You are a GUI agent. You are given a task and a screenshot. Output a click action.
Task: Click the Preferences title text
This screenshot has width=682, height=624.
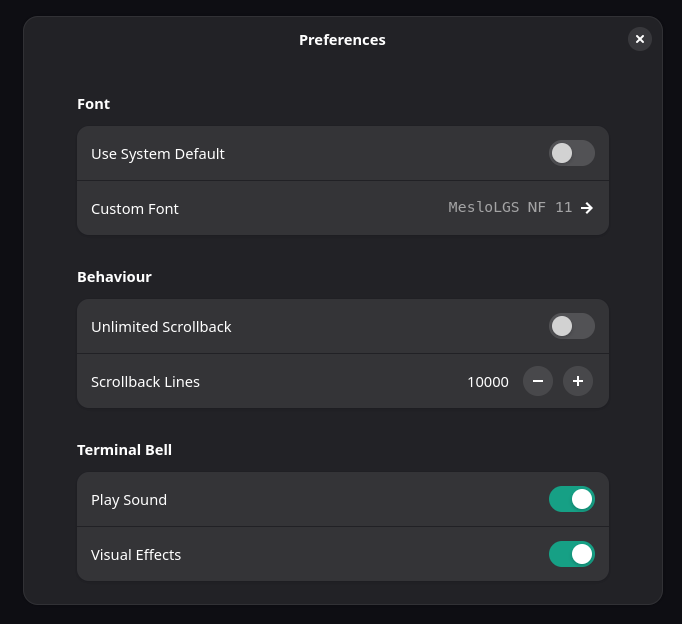[x=342, y=40]
